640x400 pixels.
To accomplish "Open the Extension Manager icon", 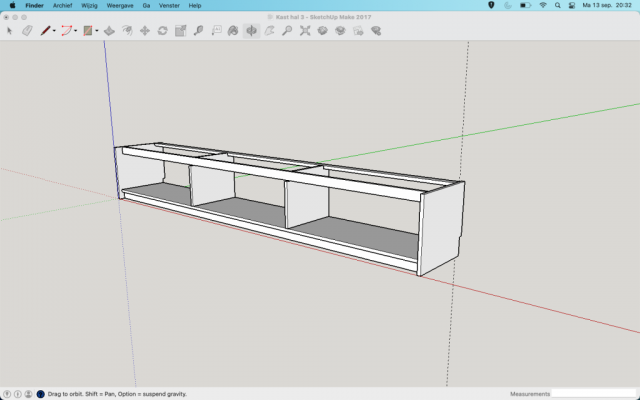I will pos(376,31).
